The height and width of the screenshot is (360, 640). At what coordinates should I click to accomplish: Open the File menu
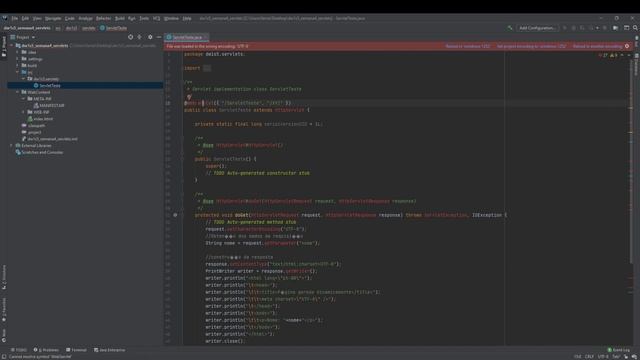[x=15, y=18]
